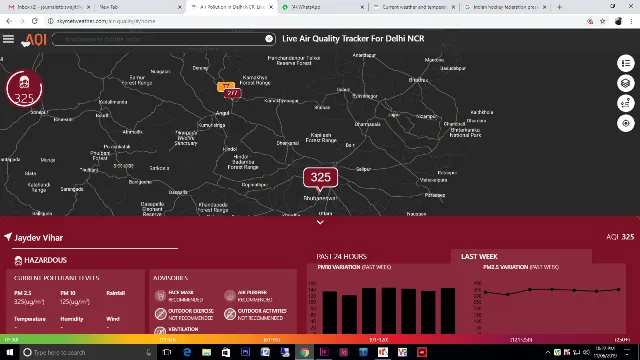Image resolution: width=640 pixels, height=360 pixels.
Task: Click the circular 325 AQI badge
Action: pyautogui.click(x=24, y=89)
